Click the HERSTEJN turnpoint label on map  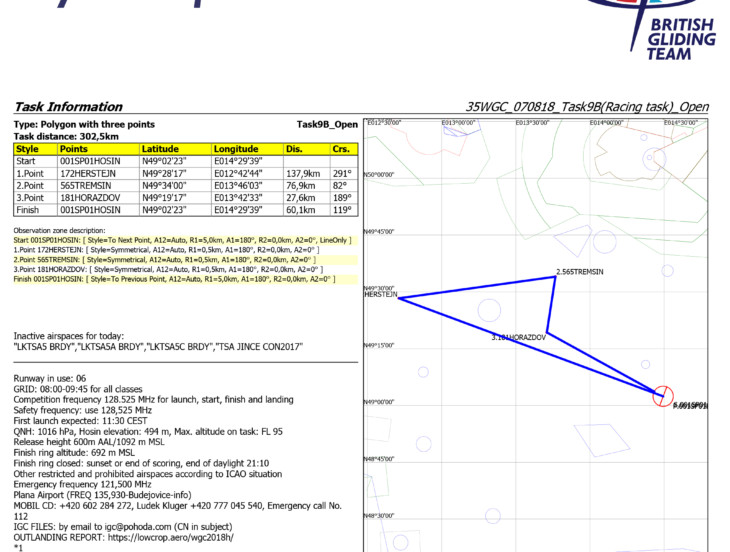(382, 295)
